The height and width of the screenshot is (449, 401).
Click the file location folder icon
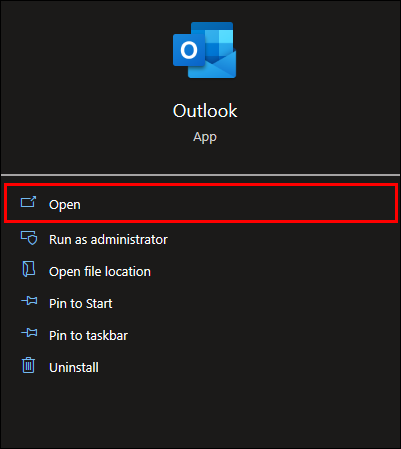pyautogui.click(x=29, y=269)
